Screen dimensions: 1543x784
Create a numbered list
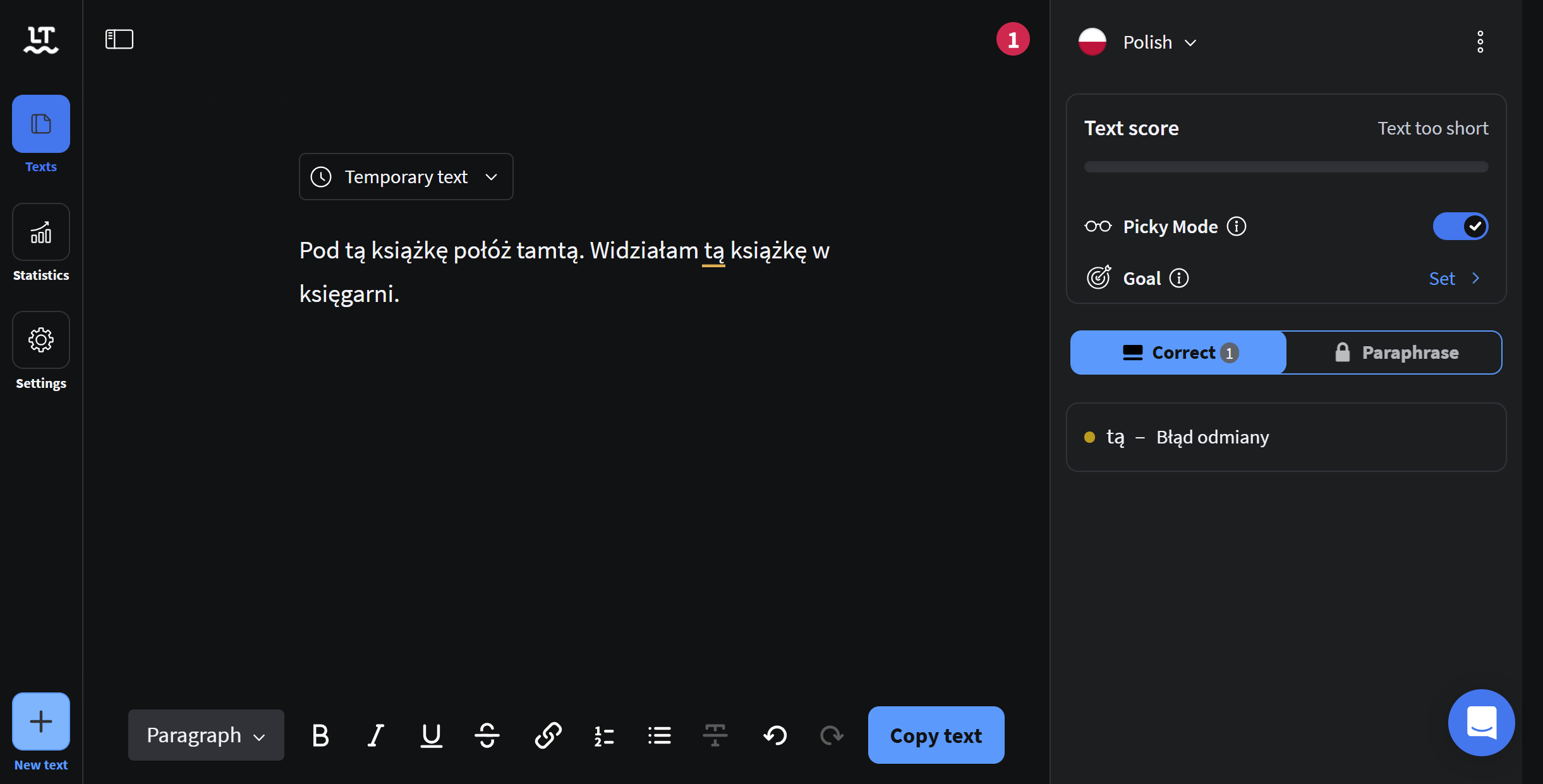coord(604,735)
